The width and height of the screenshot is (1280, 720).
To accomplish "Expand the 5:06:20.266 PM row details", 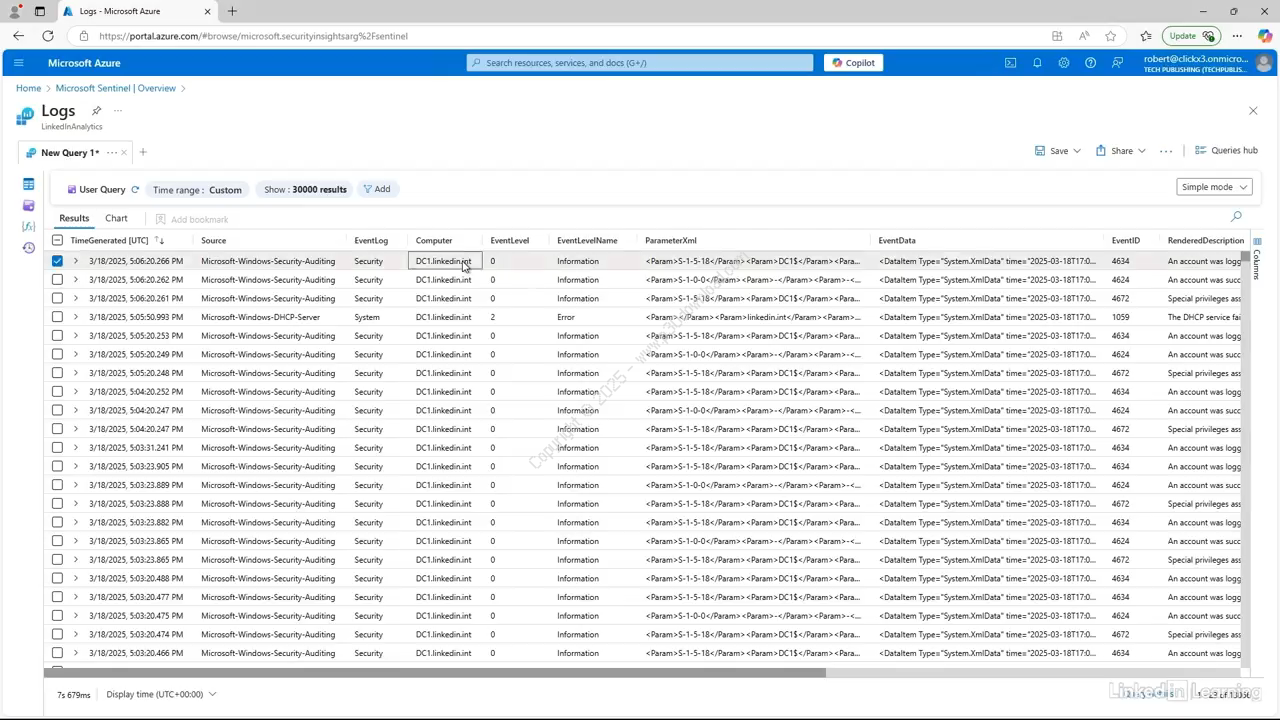I will (76, 261).
